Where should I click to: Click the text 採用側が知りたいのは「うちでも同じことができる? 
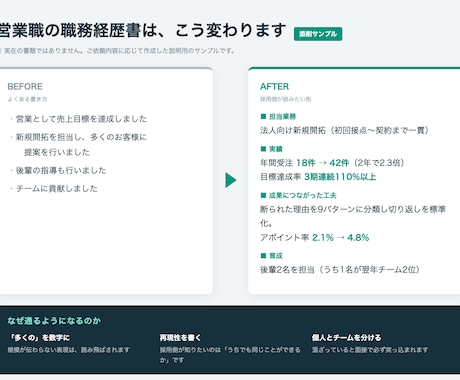[230, 350]
